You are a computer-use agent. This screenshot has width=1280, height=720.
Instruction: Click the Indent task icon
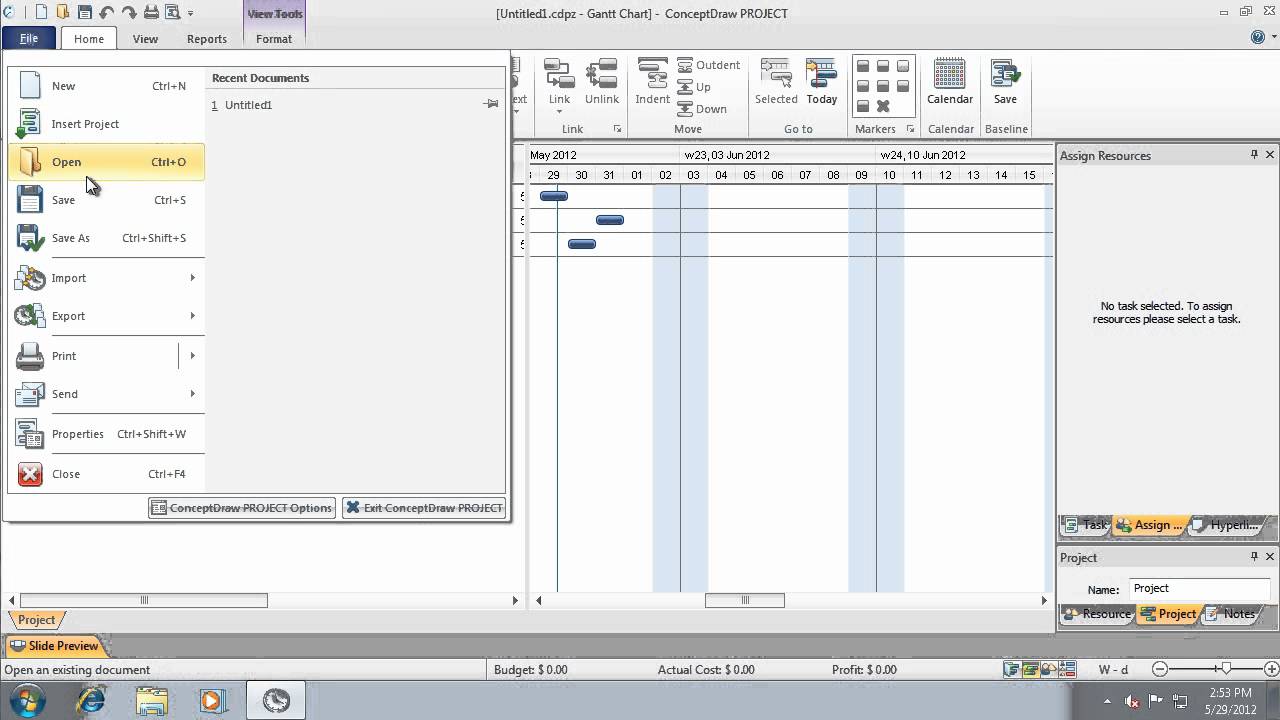tap(653, 74)
